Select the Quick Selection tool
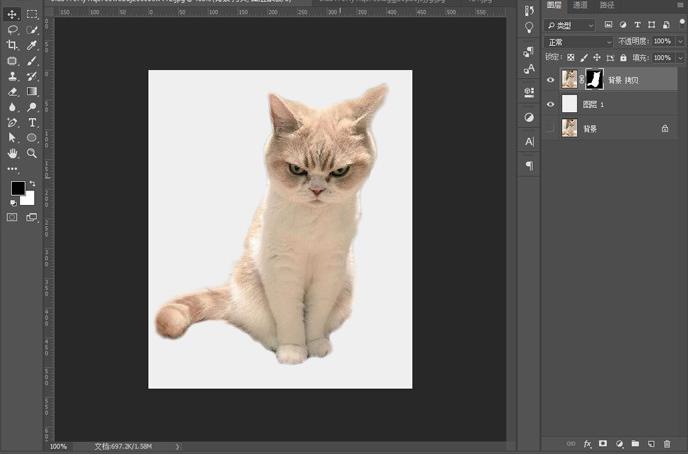688x455 pixels. [32, 30]
